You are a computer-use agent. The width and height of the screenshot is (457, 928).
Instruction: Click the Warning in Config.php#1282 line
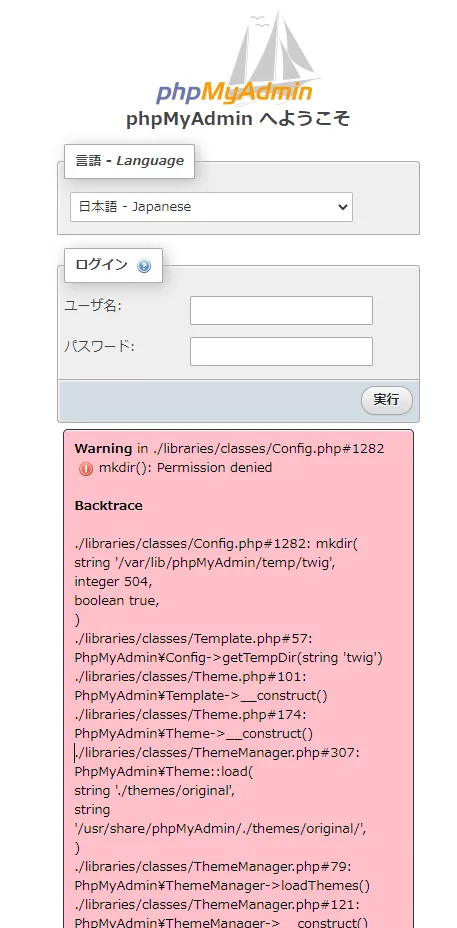(x=230, y=449)
